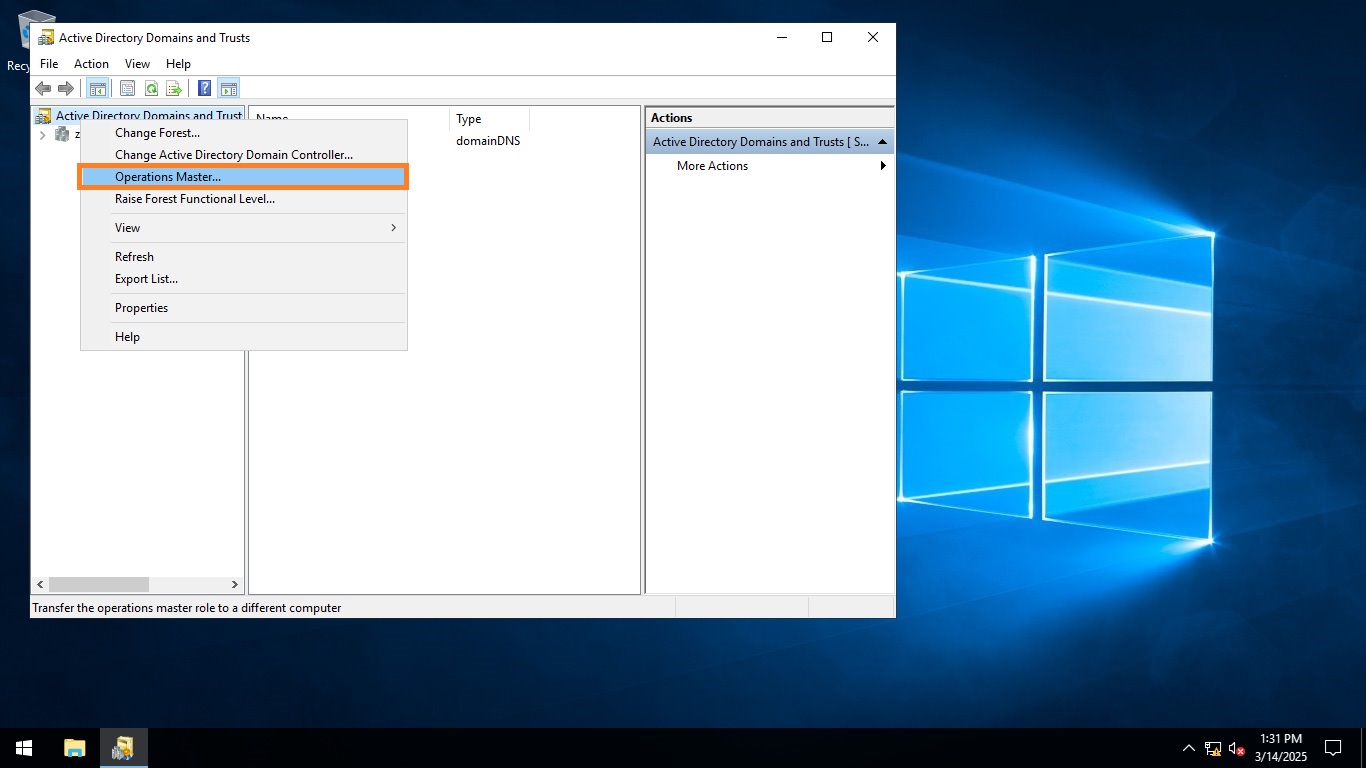This screenshot has width=1366, height=768.
Task: Click the tree pane scroll-left arrow
Action: [40, 584]
